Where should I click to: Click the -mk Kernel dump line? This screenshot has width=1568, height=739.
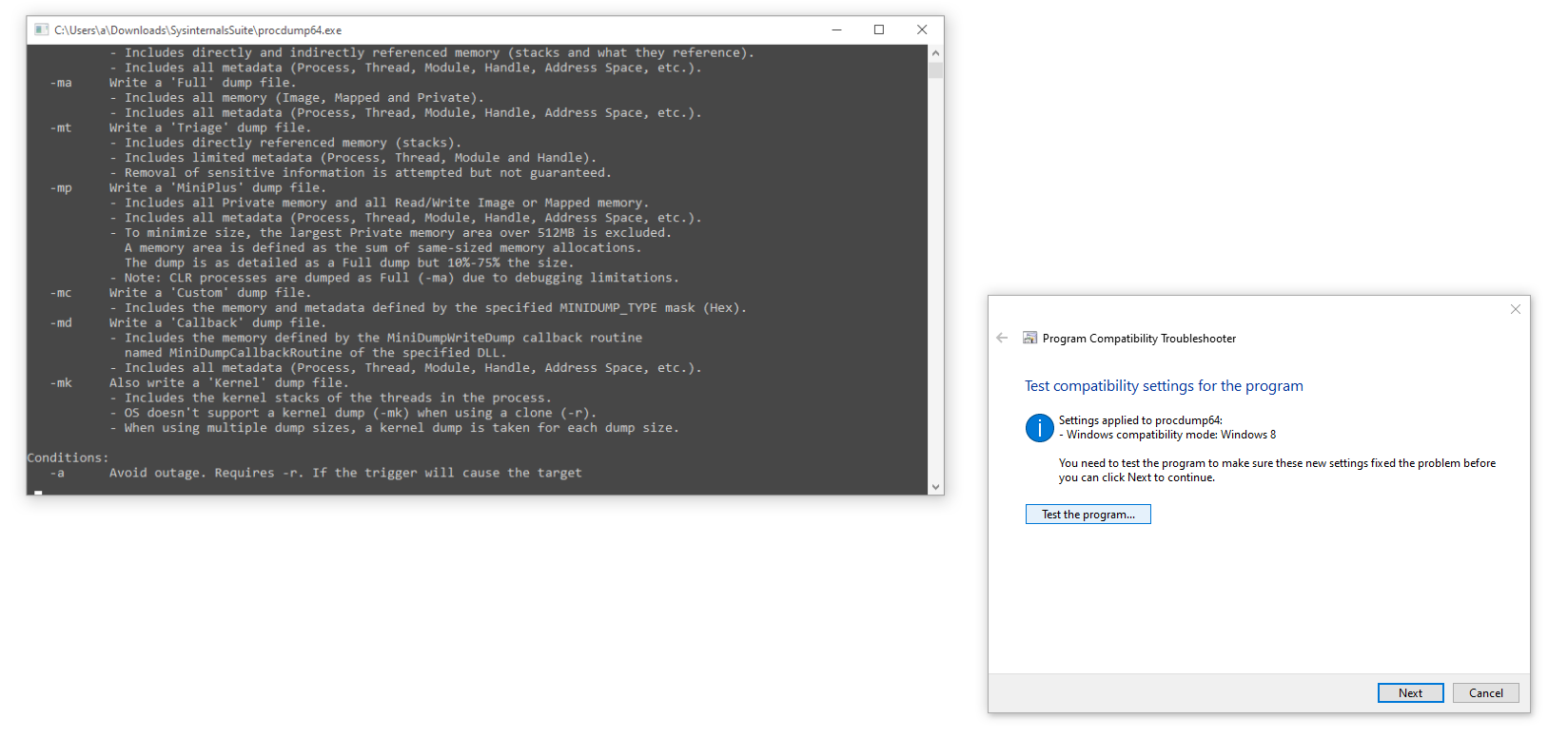click(199, 383)
